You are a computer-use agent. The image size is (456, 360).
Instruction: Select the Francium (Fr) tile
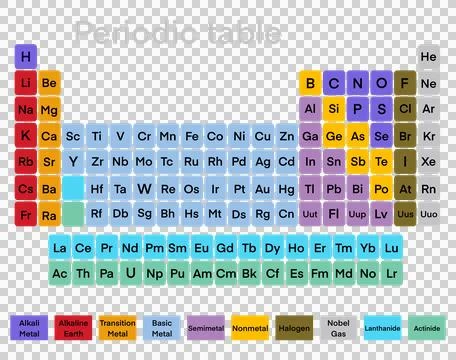26,214
